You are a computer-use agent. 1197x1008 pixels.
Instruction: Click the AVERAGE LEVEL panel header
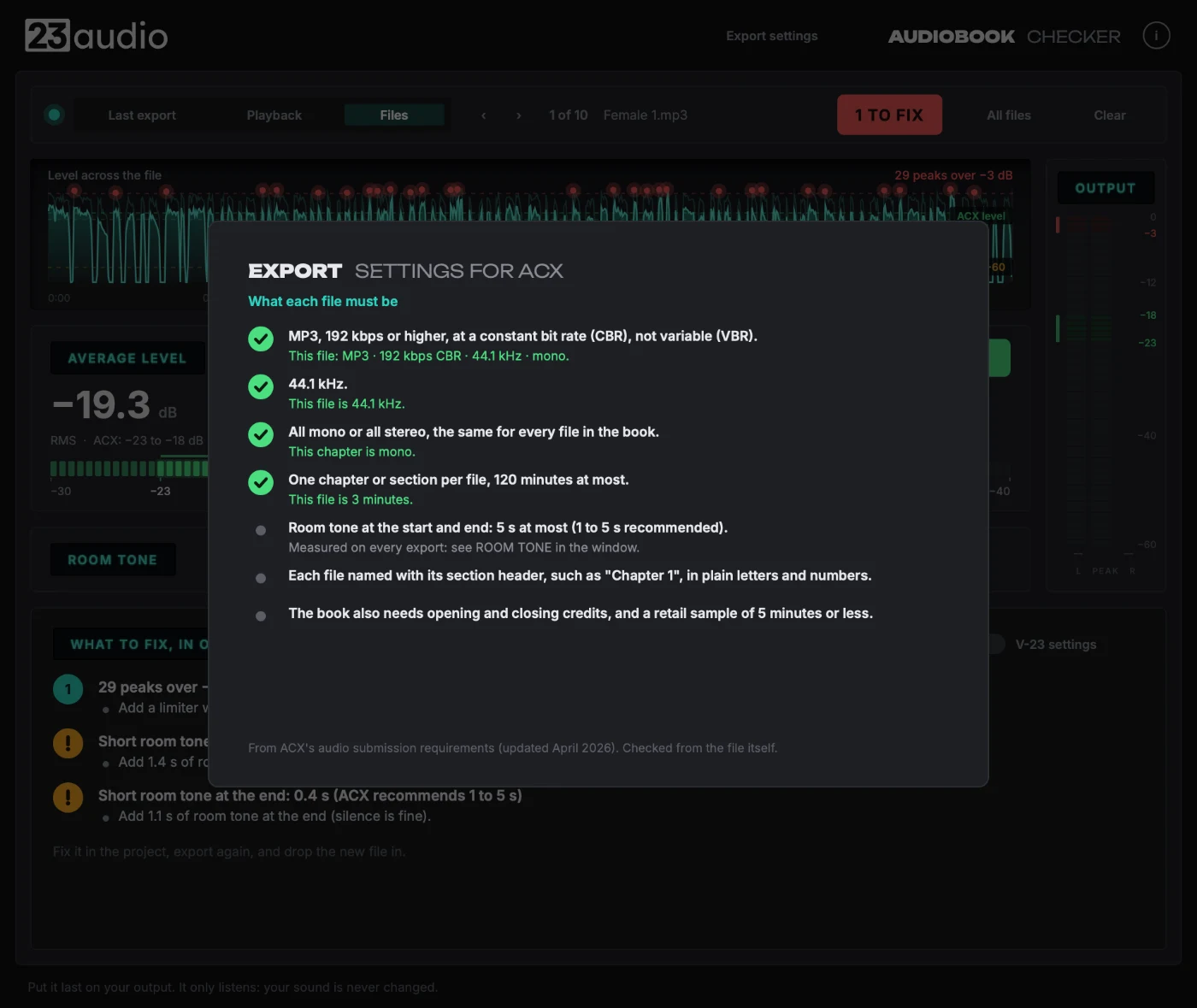(x=127, y=358)
